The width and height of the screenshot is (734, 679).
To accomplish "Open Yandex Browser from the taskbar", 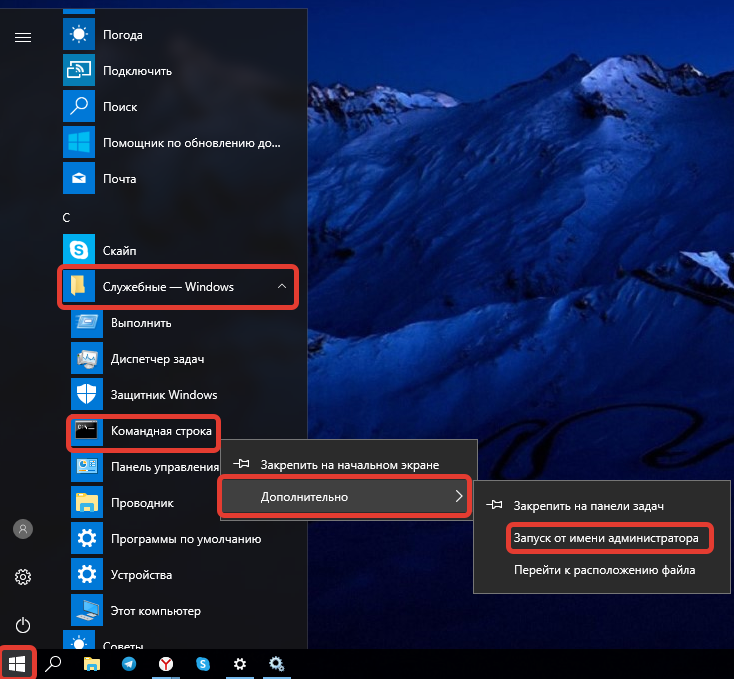I will click(166, 664).
